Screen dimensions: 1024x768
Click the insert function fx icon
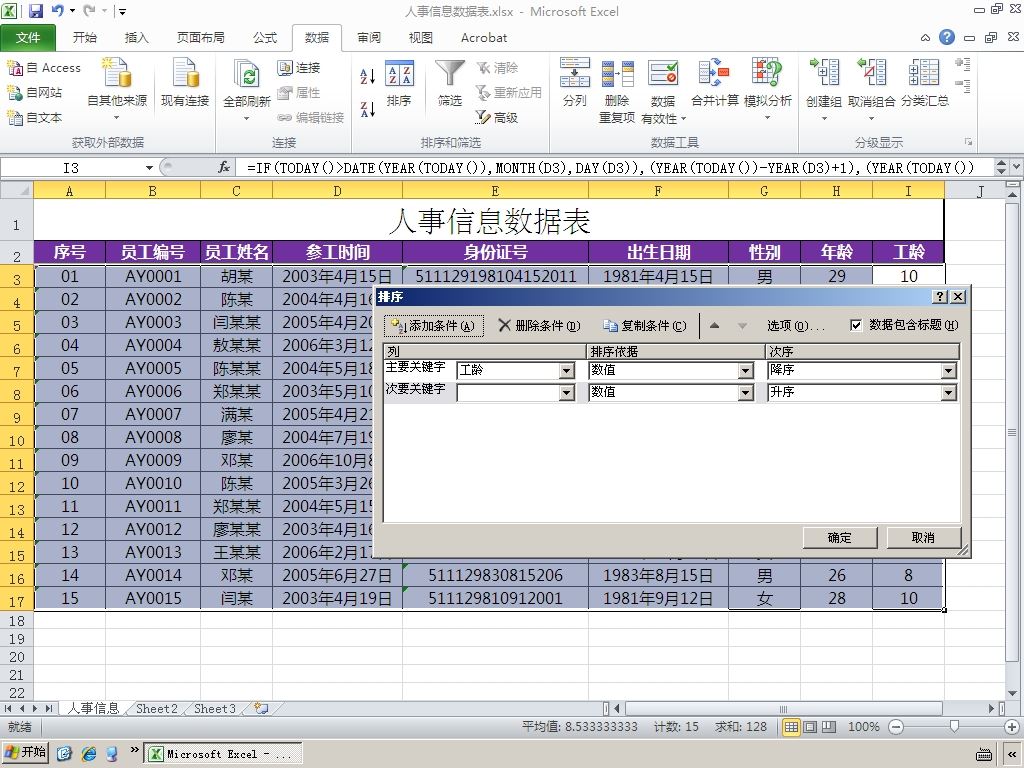coord(224,168)
